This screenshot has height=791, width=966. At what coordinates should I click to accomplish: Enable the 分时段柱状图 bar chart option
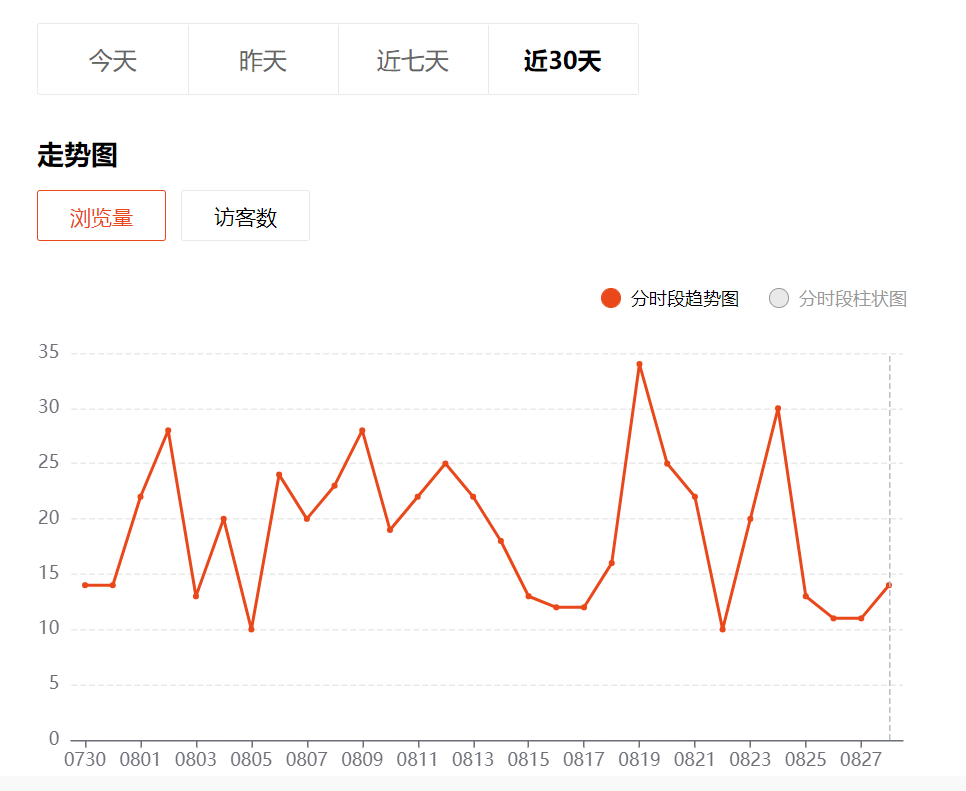[838, 298]
